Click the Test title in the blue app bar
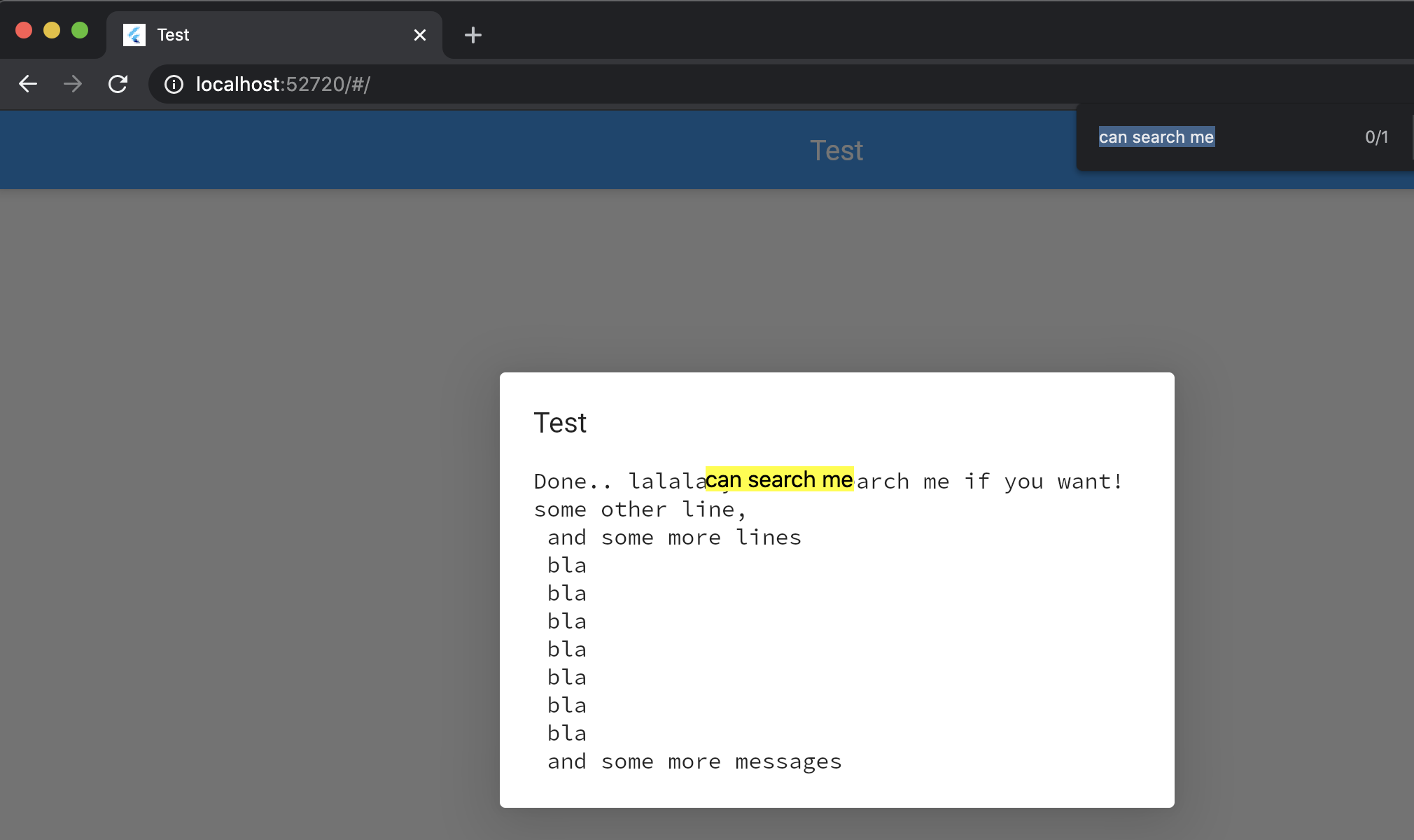This screenshot has width=1414, height=840. click(x=836, y=149)
